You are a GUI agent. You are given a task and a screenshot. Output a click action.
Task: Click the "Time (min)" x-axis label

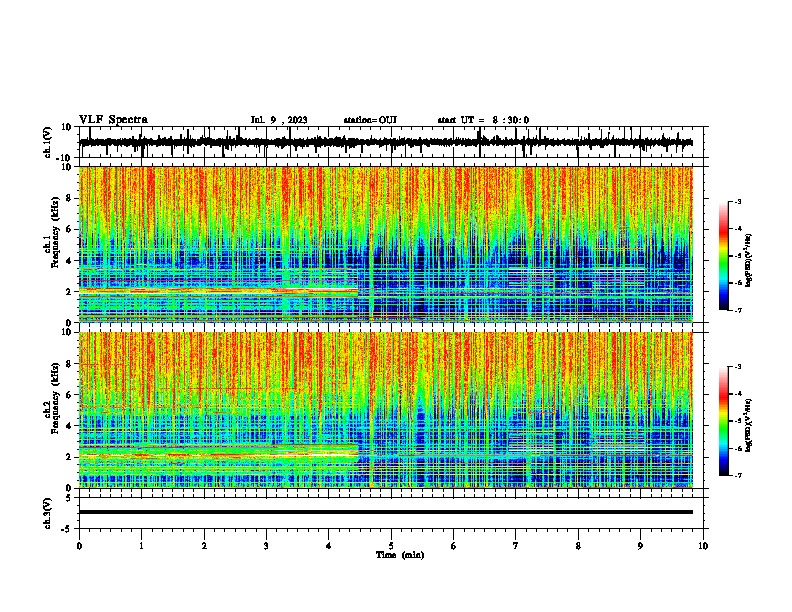[x=400, y=555]
